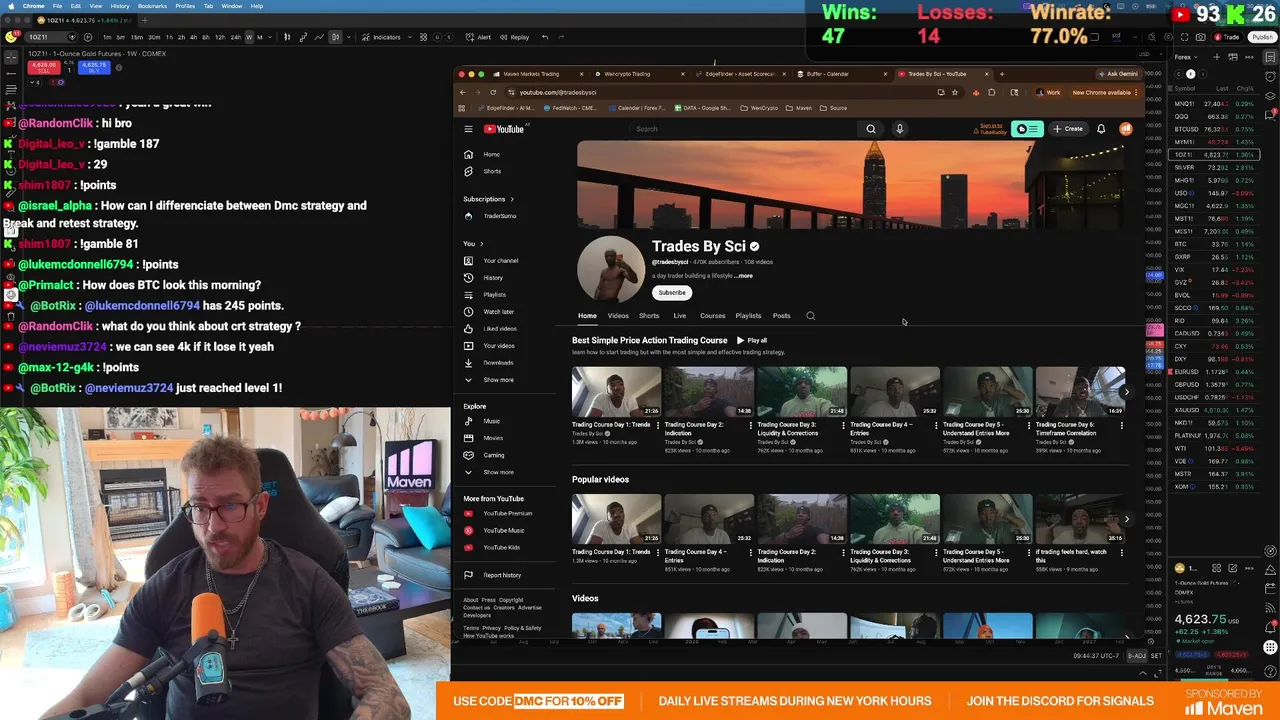Screen dimensions: 1280x720
Task: Select the 24h timeframe in TradingView
Action: [235, 37]
